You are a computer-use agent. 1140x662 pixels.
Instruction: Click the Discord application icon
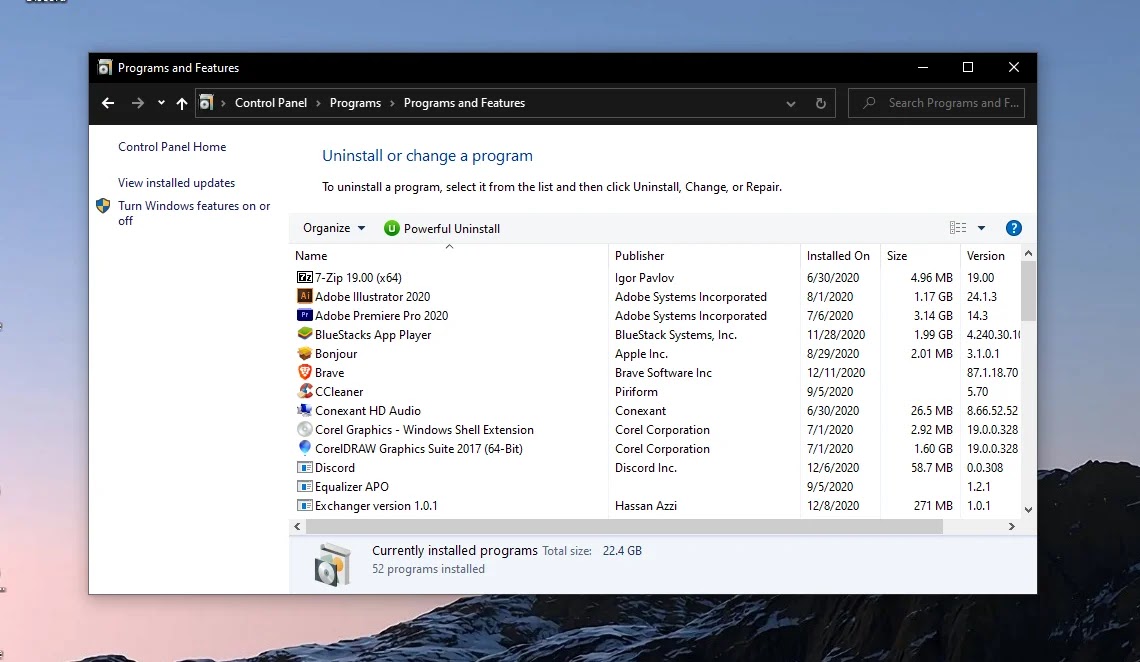click(306, 467)
